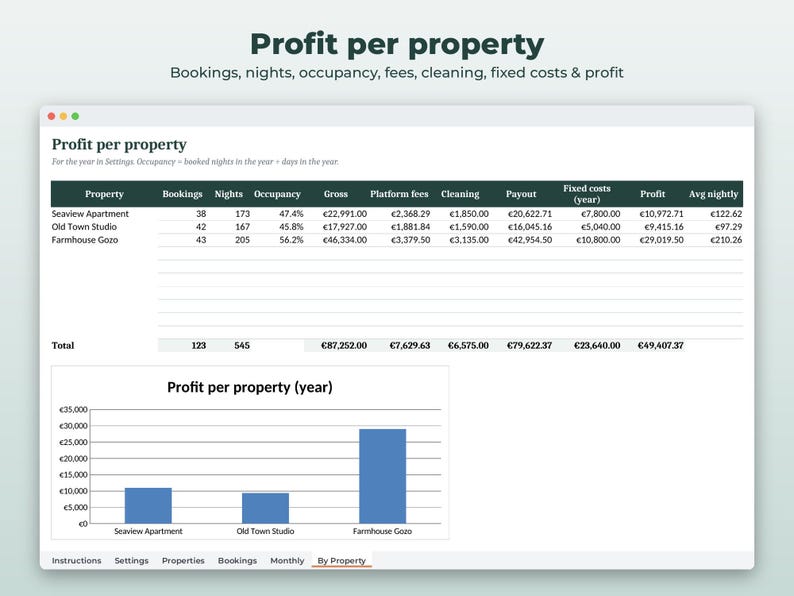794x596 pixels.
Task: Click Farmhouse Gozo gross €46,334.00
Action: pyautogui.click(x=344, y=240)
